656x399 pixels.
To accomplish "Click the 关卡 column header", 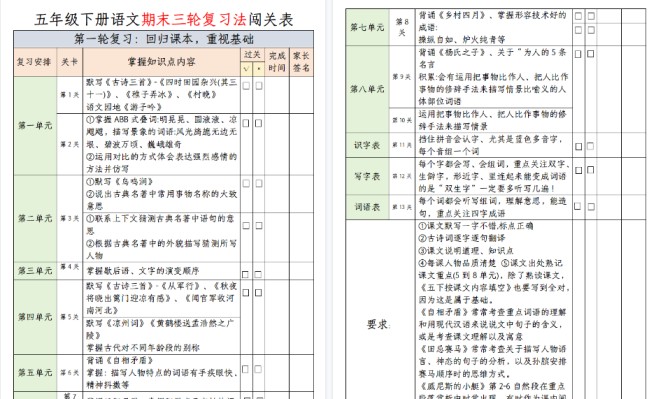I will 69,62.
